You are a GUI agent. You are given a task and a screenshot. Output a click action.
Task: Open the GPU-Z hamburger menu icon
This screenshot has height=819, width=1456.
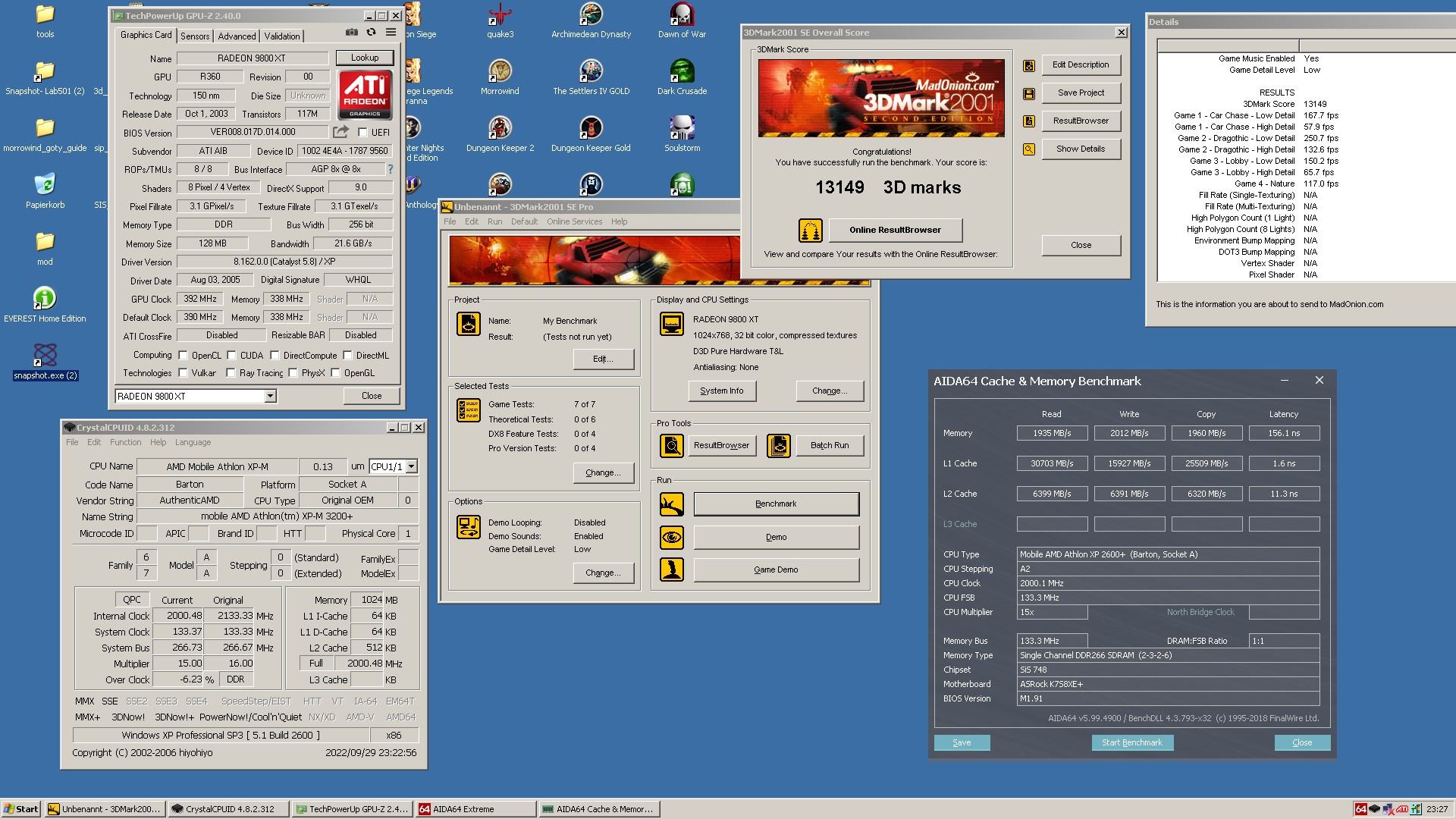click(x=391, y=33)
